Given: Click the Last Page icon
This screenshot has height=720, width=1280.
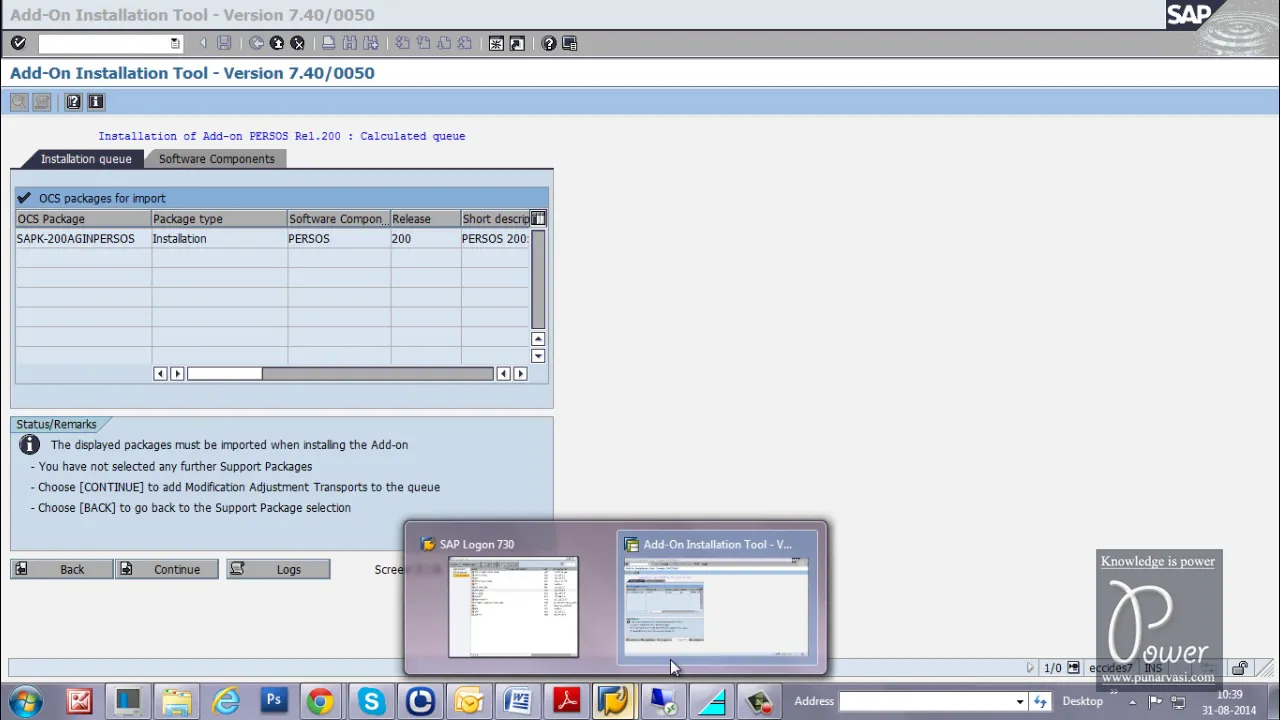Looking at the screenshot, I should (465, 43).
